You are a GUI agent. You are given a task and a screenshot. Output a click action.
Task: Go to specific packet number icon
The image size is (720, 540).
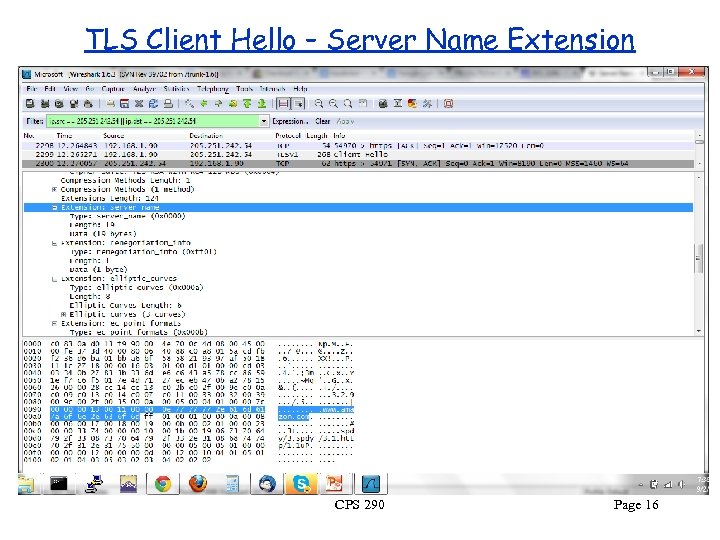233,104
